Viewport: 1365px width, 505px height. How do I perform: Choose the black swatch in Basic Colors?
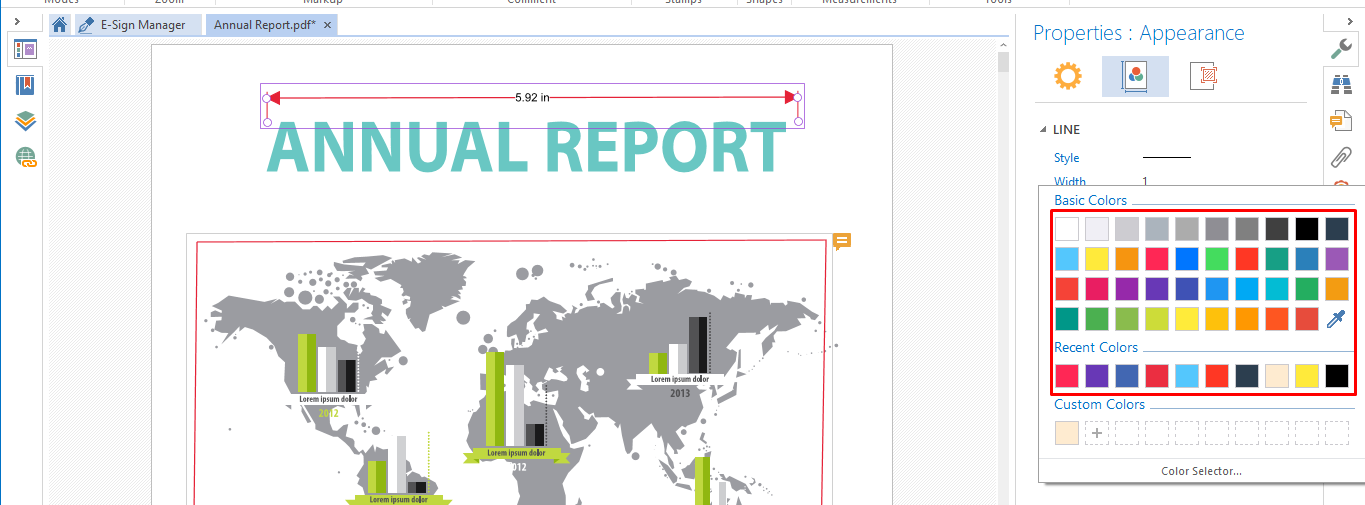tap(1307, 229)
